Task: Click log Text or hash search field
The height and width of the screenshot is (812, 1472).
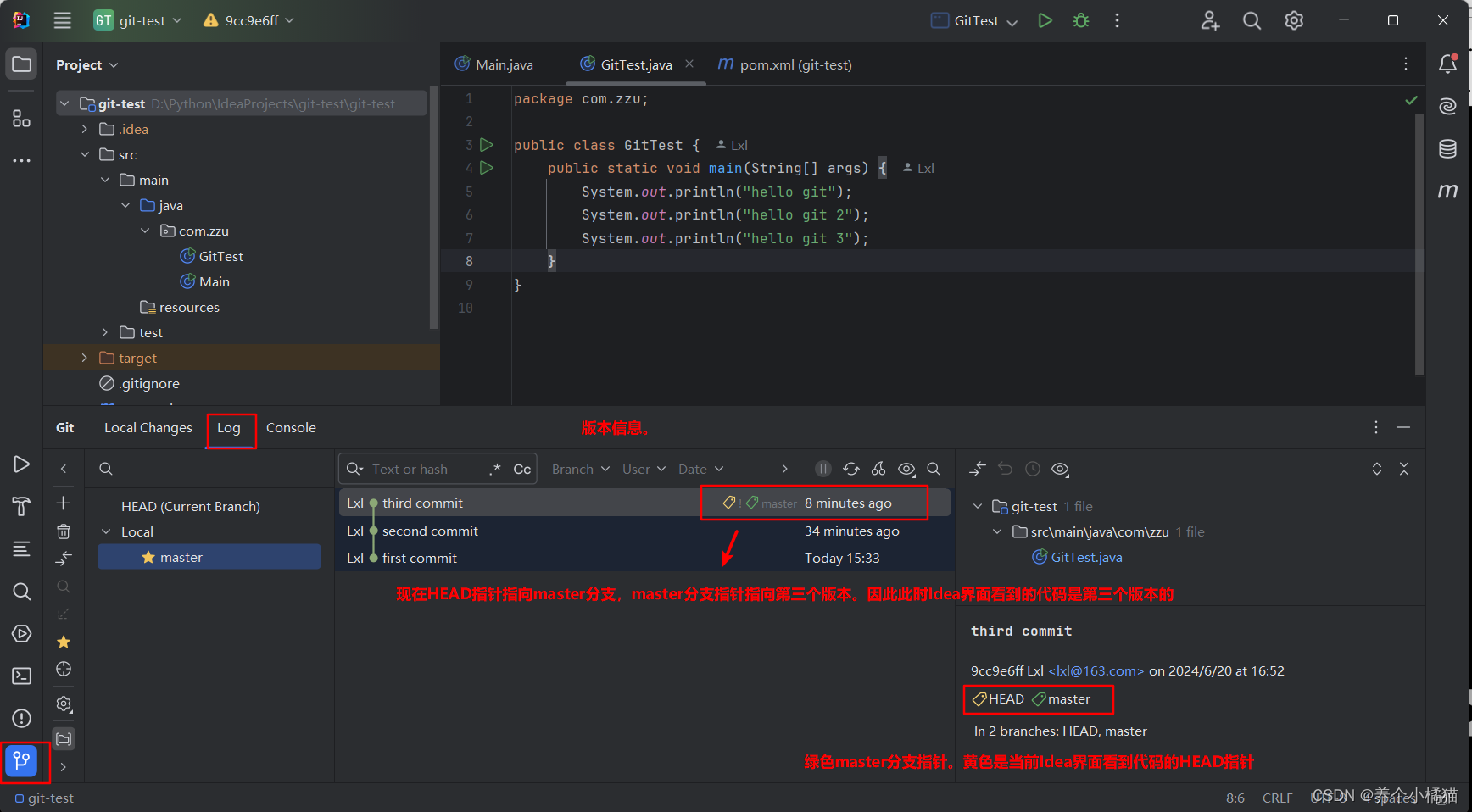Action: tap(428, 469)
